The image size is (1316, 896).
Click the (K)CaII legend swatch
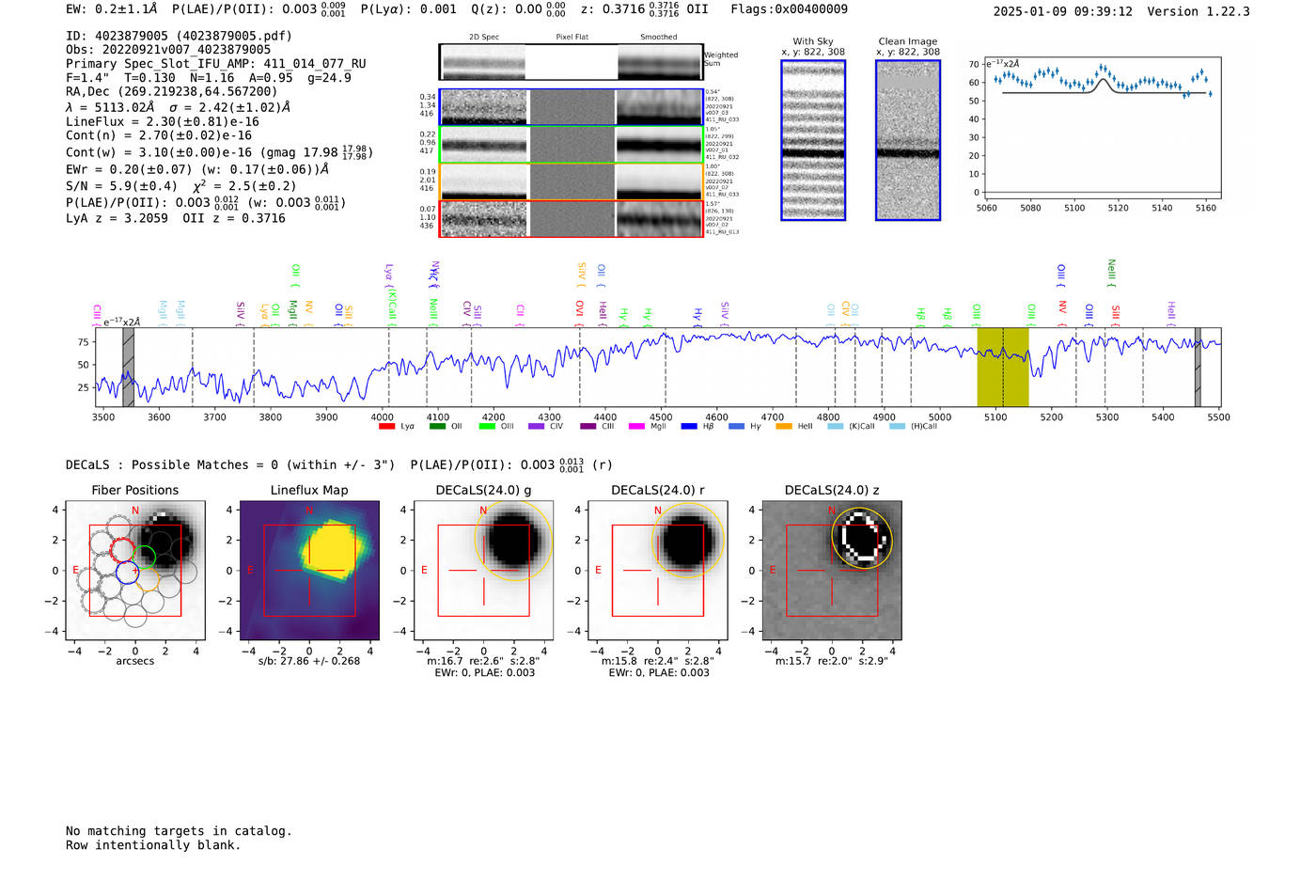point(836,427)
